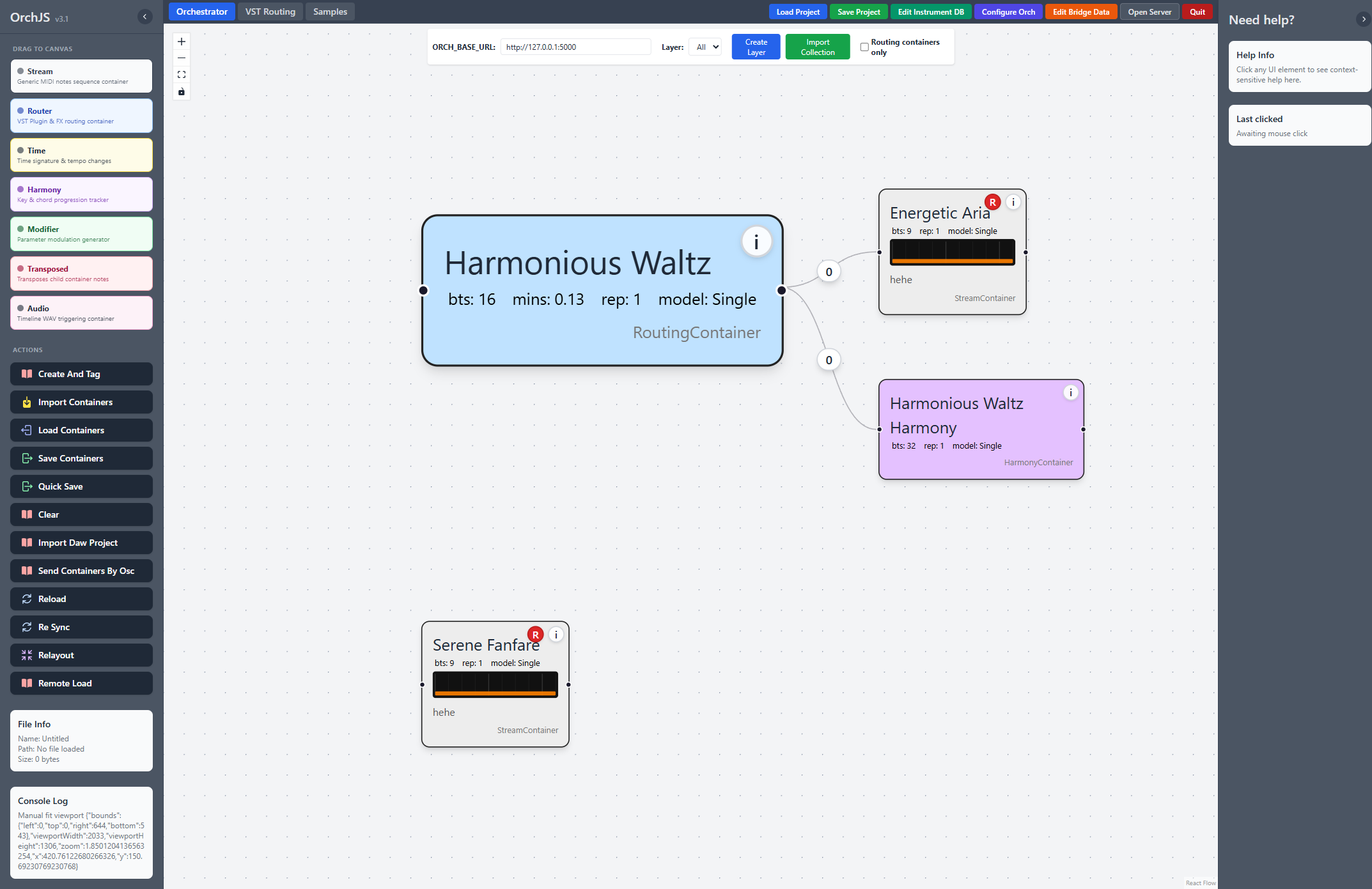Click Import Daw Project icon
The height and width of the screenshot is (889, 1372).
click(27, 543)
